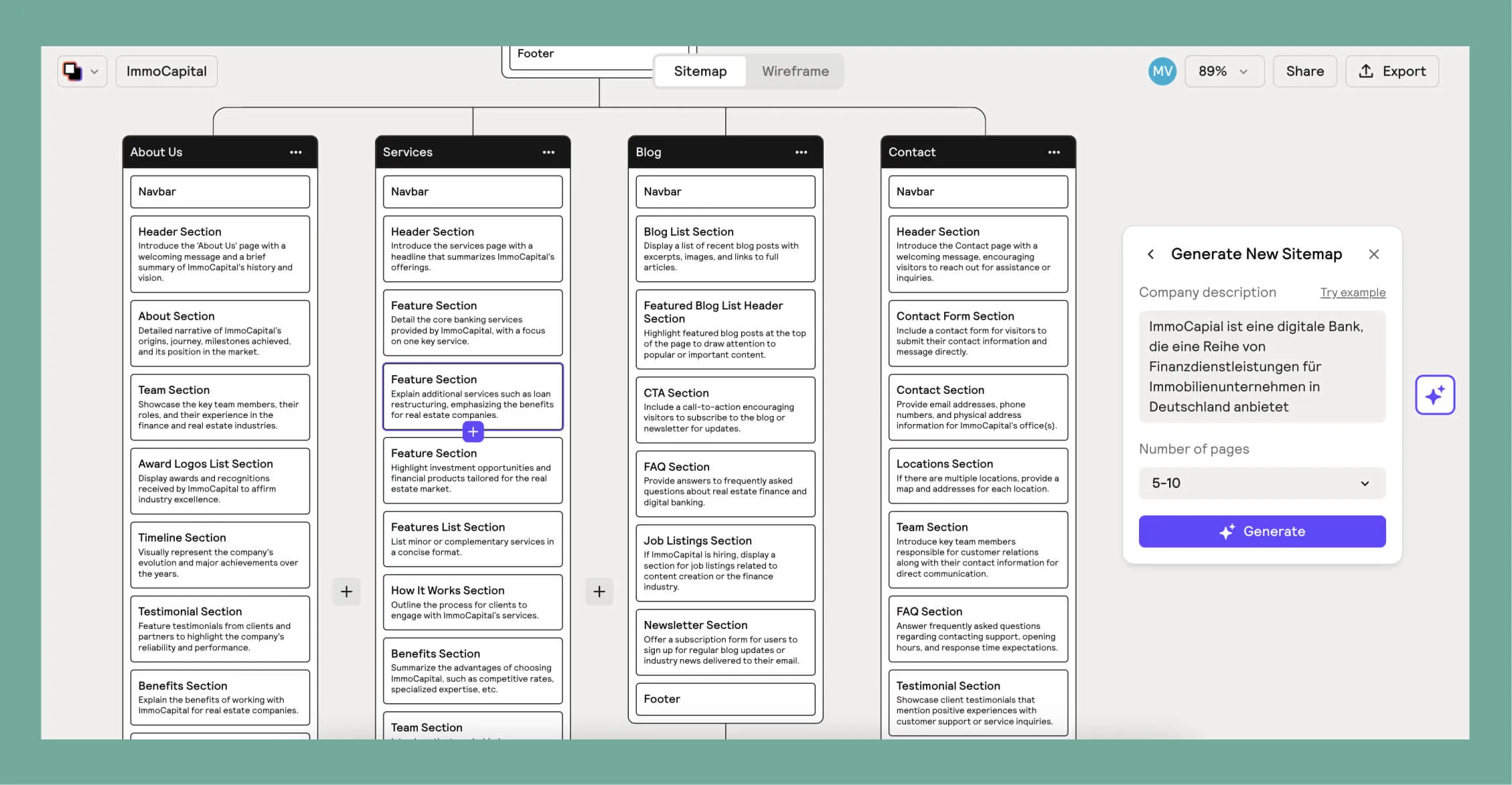Select the Sitemap tab

tap(700, 71)
